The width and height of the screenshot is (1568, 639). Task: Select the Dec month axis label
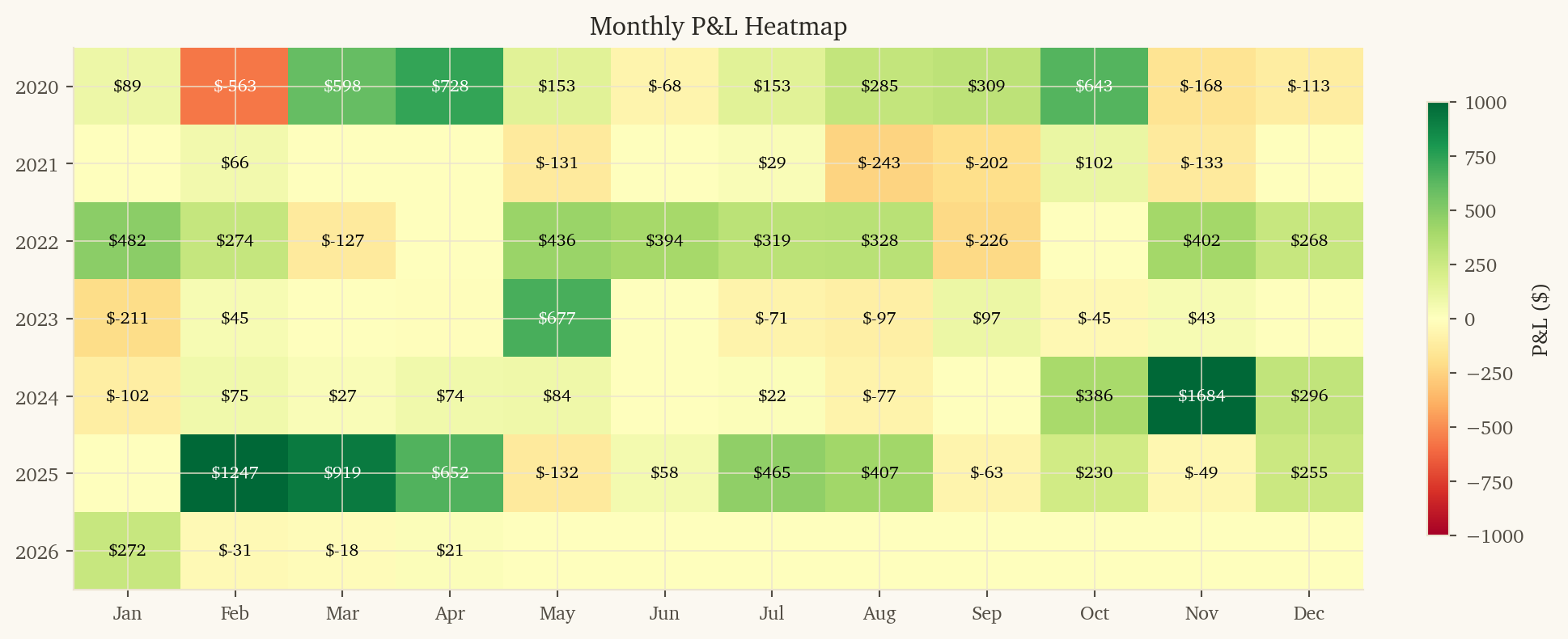pos(1308,613)
